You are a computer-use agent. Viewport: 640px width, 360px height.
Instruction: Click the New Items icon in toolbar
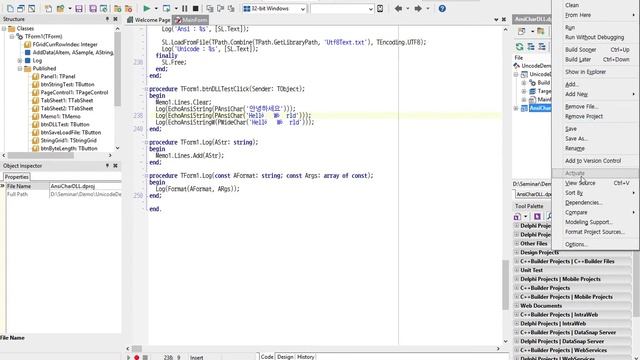click(x=48, y=8)
